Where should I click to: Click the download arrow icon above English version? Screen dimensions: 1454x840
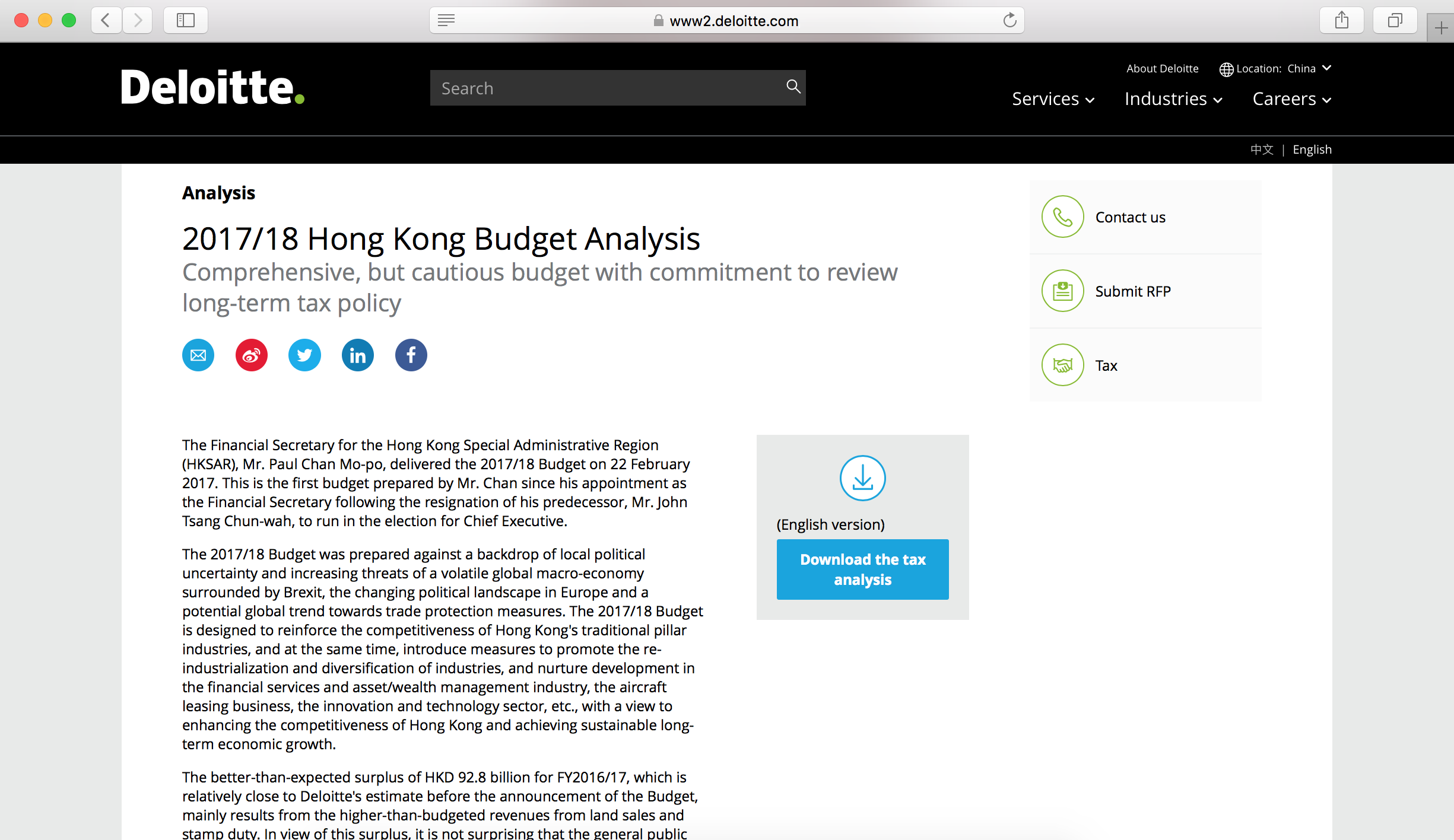862,478
